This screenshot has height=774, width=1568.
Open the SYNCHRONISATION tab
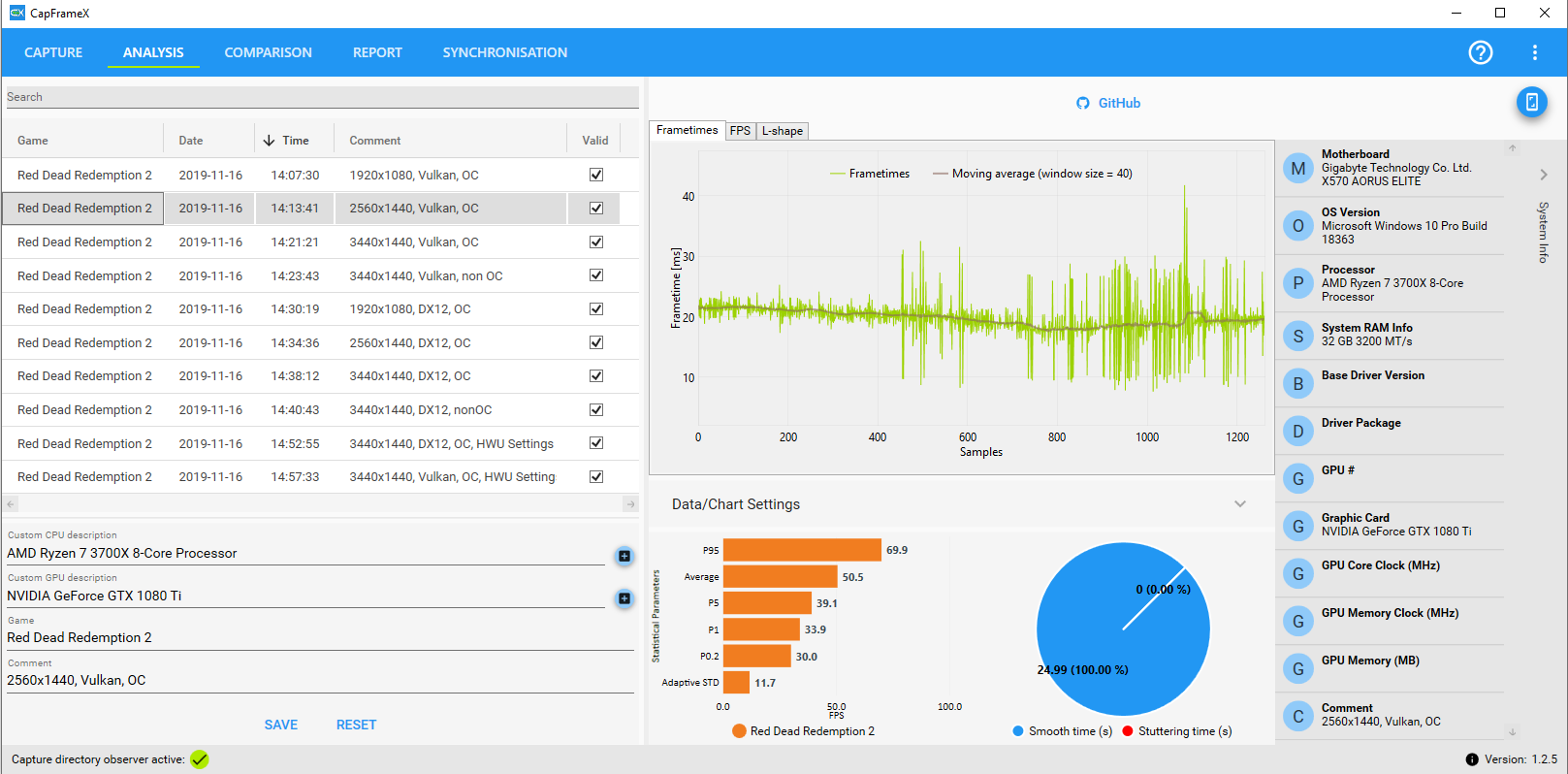tap(505, 52)
